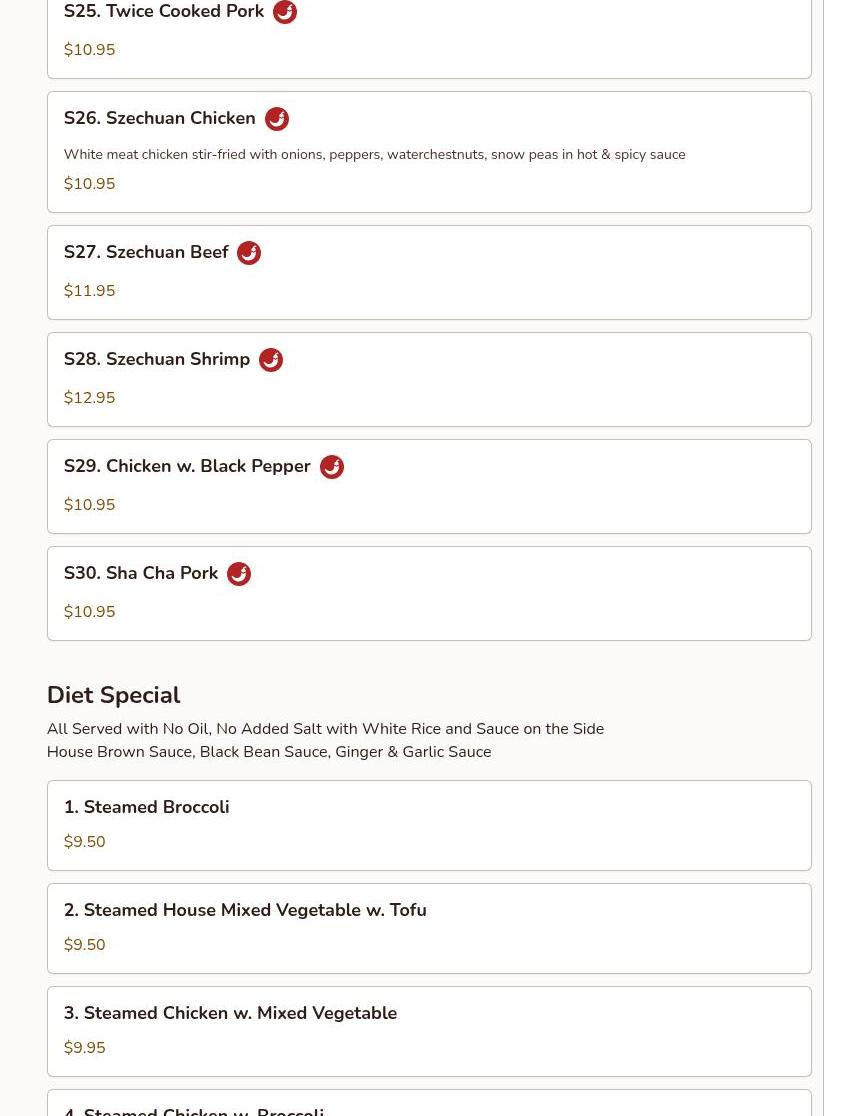Click the Szechuan Chicken white meat description text
The height and width of the screenshot is (1116, 844).
[x=374, y=154]
